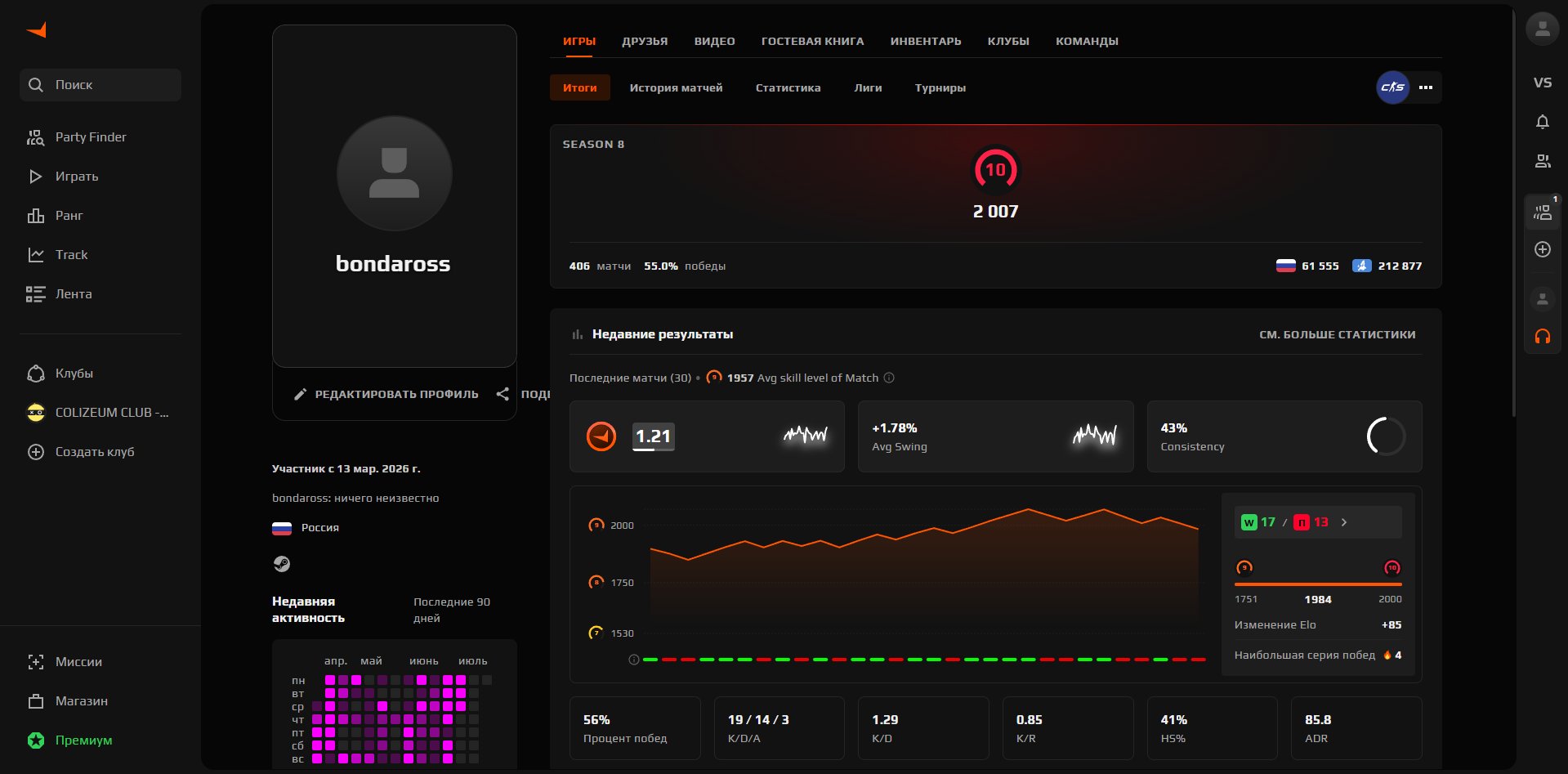Click СМ. БОЛЬШЕ СТАТИСТИКИ link

(1338, 334)
